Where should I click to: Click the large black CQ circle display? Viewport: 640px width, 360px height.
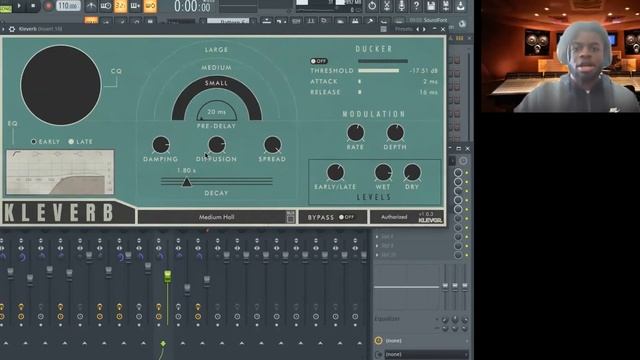tap(61, 85)
